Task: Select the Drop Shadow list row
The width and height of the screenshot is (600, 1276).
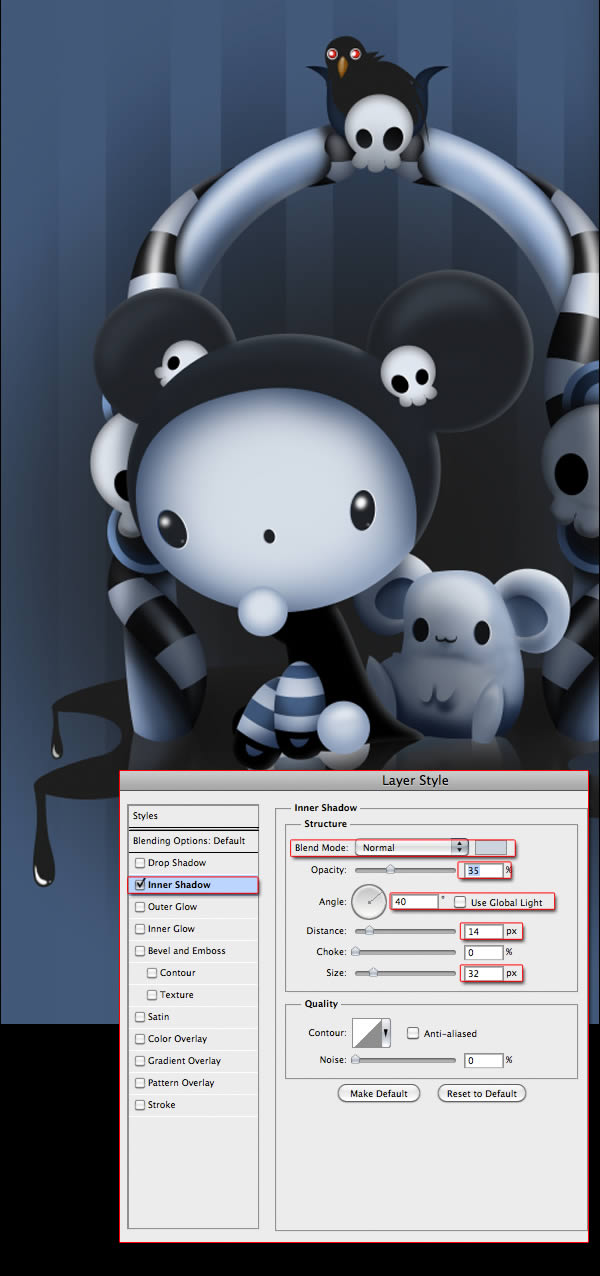Action: [194, 863]
